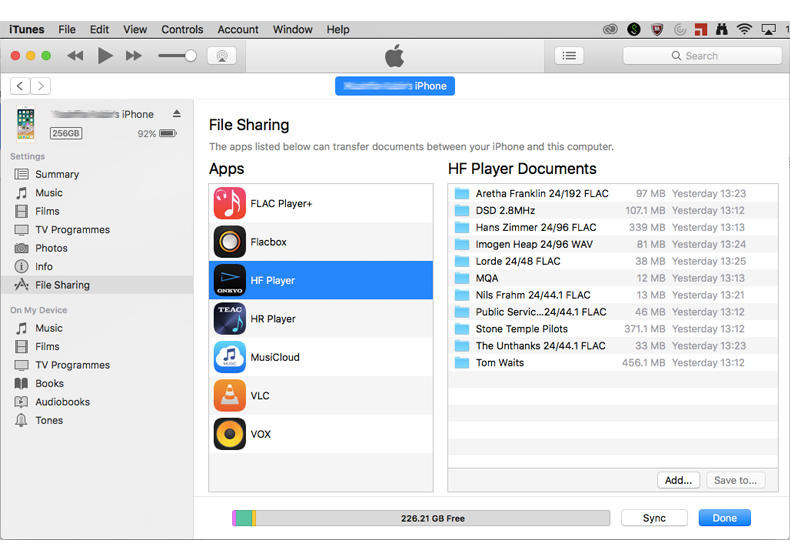The width and height of the screenshot is (790, 560).
Task: Select DSD 2.8MHz folder
Action: click(x=613, y=210)
